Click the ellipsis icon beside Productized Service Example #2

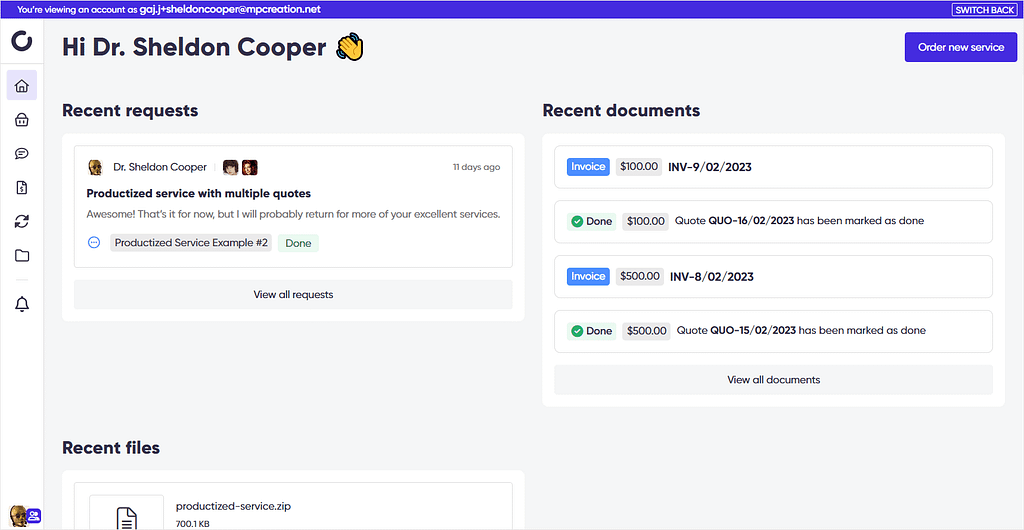tap(94, 243)
